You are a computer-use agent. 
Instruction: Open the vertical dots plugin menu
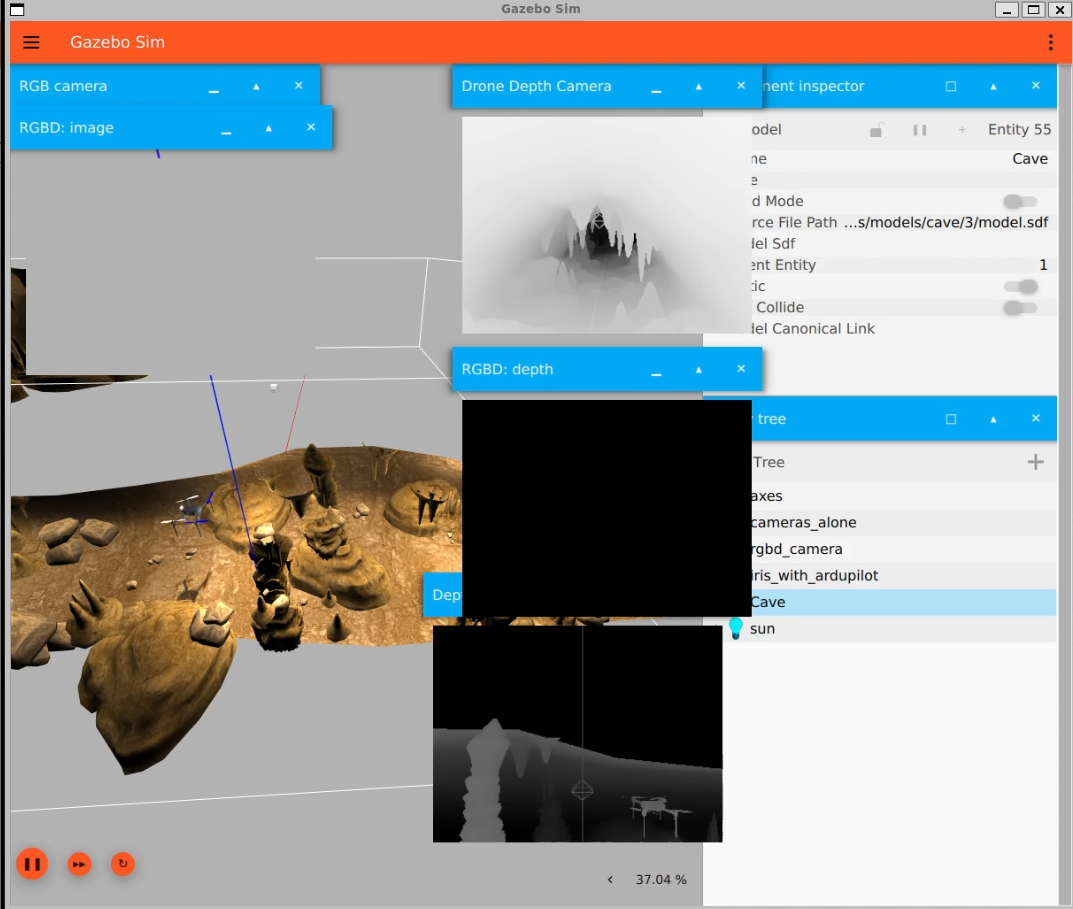[1050, 42]
